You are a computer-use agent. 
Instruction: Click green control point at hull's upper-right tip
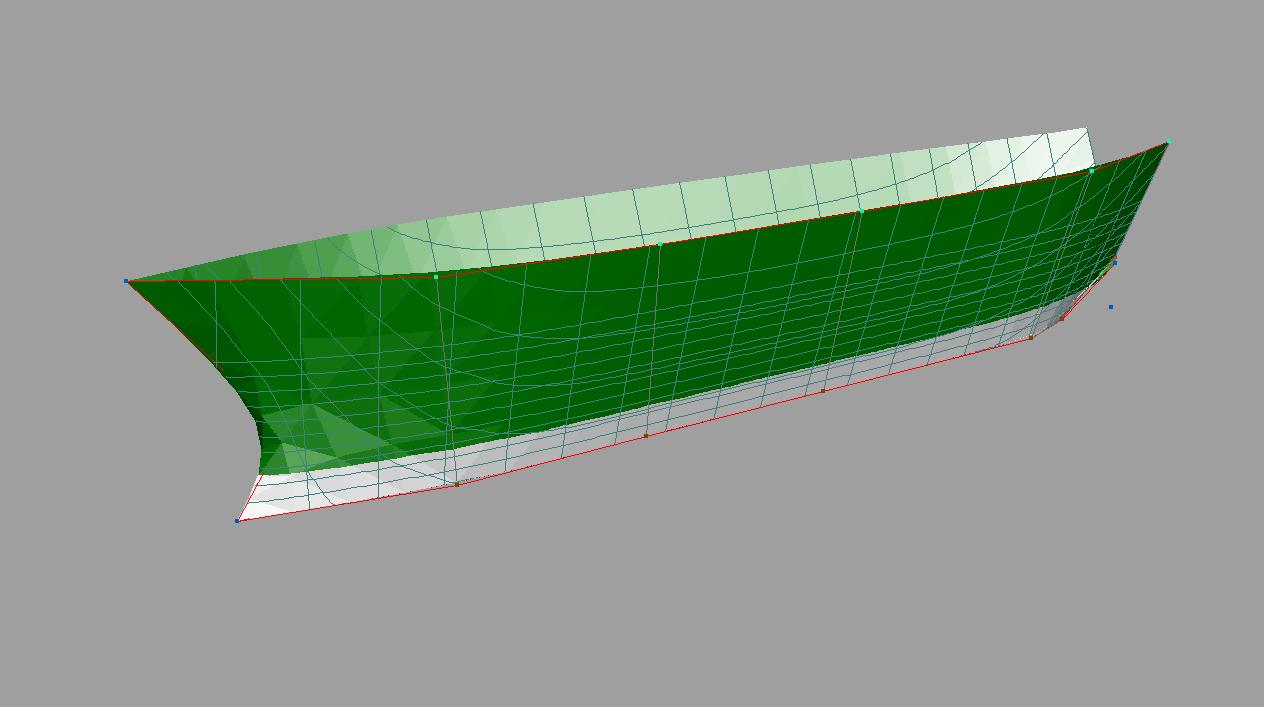1167,142
